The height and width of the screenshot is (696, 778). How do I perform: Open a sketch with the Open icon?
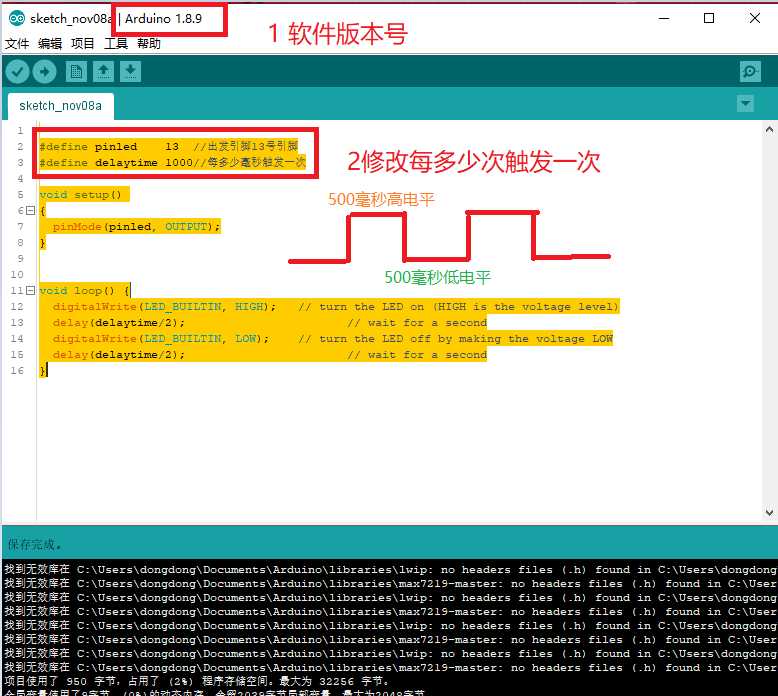[103, 72]
